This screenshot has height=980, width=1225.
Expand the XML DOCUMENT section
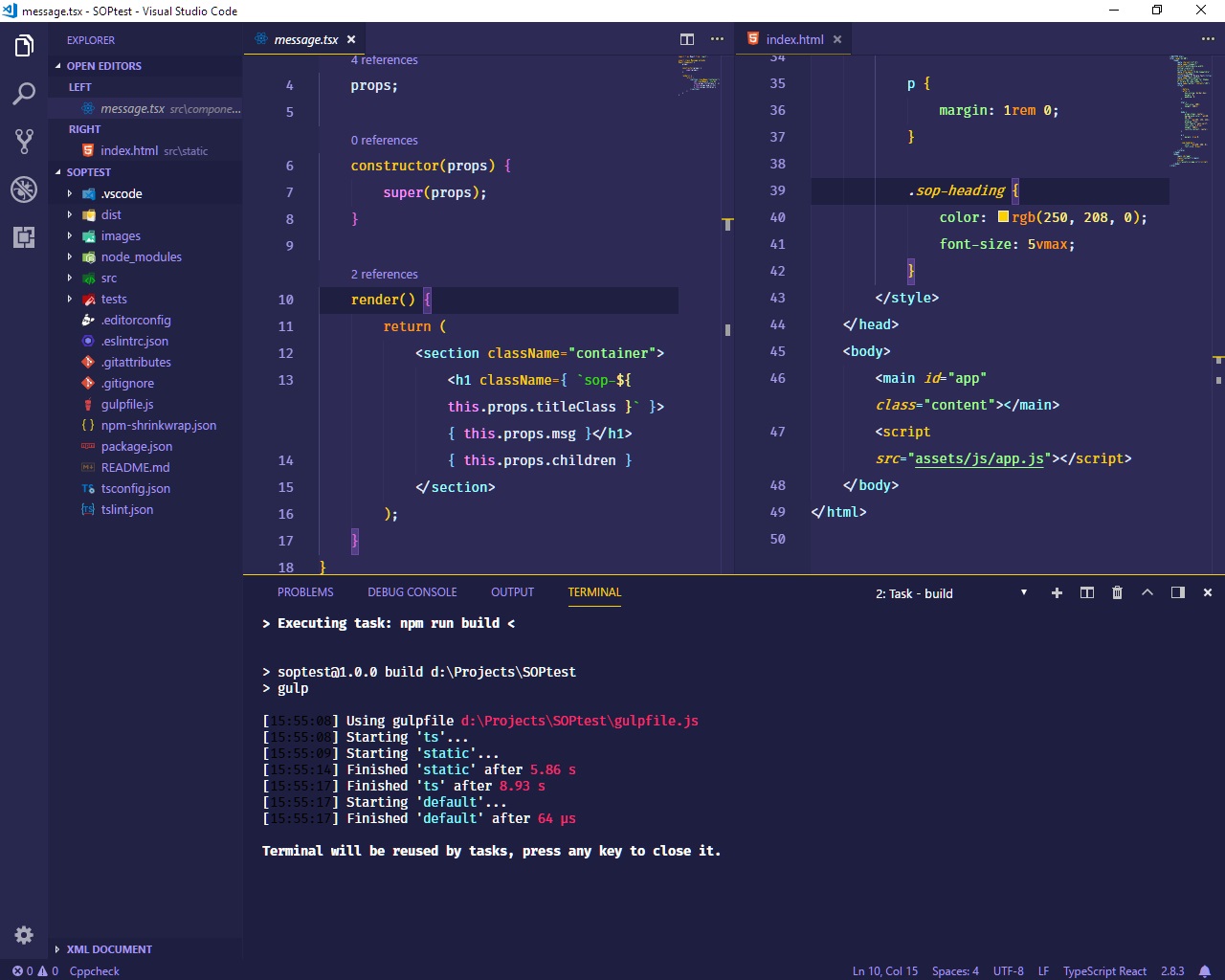click(x=108, y=948)
